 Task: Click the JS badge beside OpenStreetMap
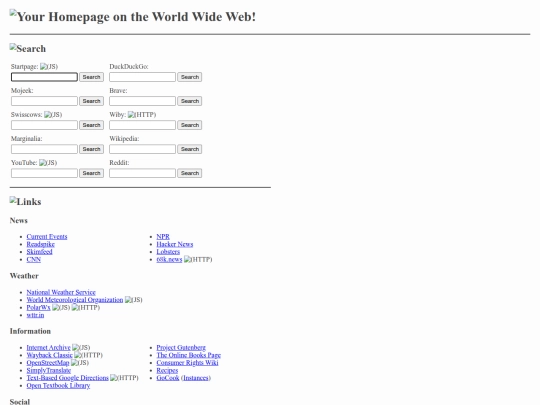coord(80,363)
